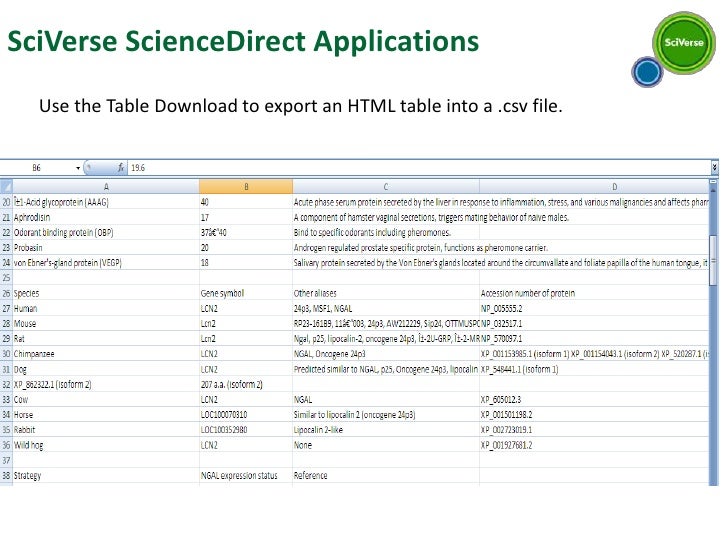
Task: Click the vertical scrollbar thumb
Action: point(714,260)
